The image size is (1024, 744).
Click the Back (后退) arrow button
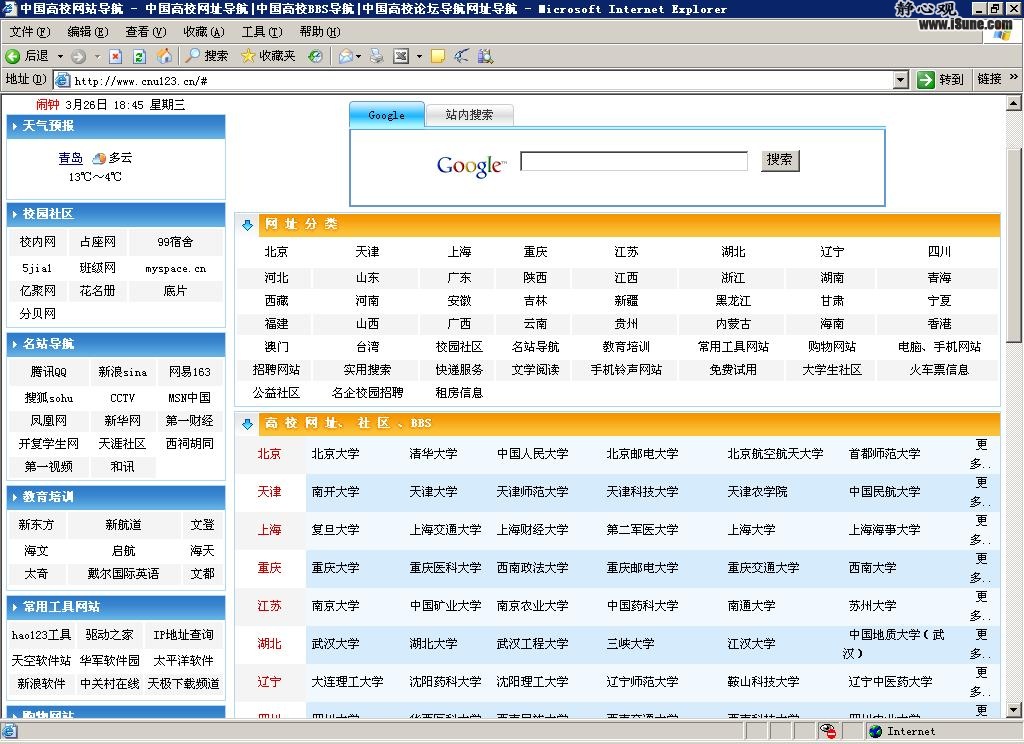pos(26,56)
